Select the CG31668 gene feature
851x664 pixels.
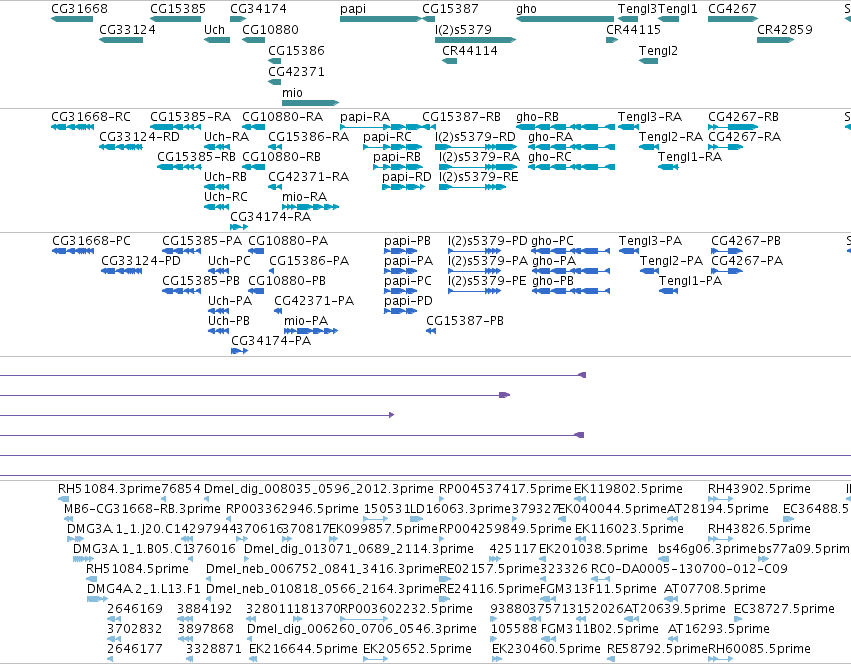click(72, 19)
